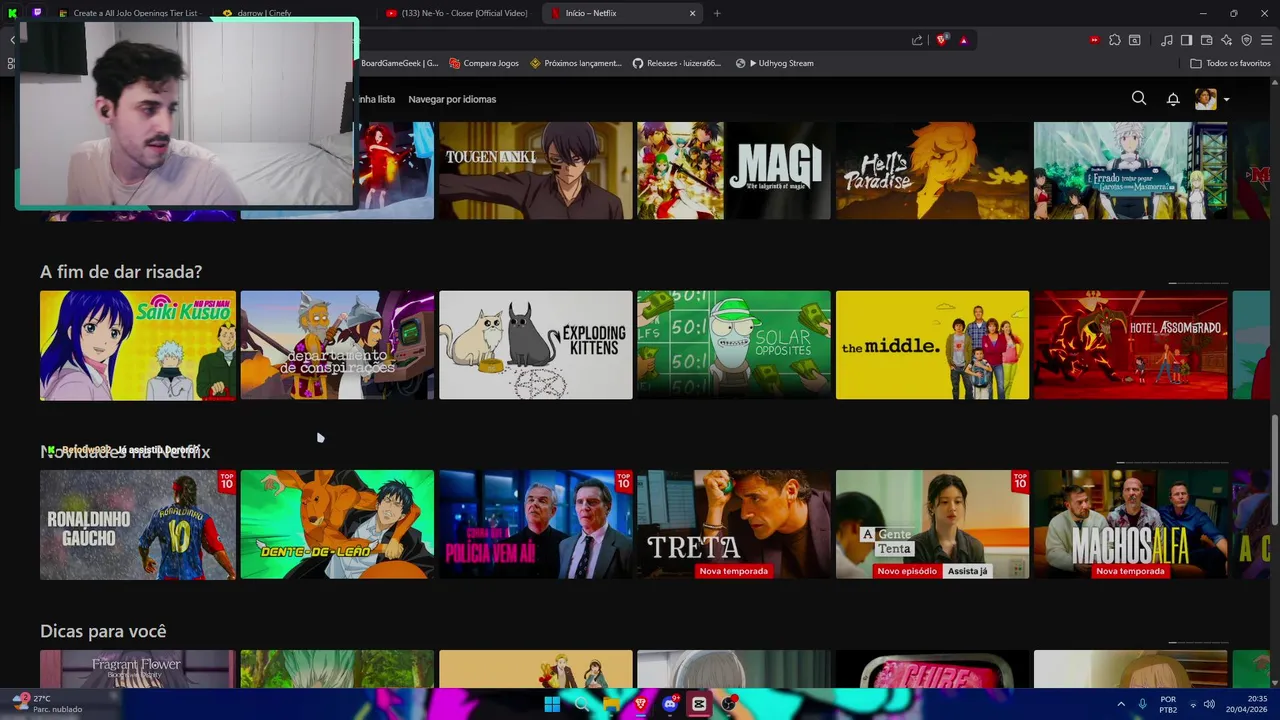Open CapCut from the taskbar
This screenshot has height=720, width=1280.
pyautogui.click(x=699, y=704)
